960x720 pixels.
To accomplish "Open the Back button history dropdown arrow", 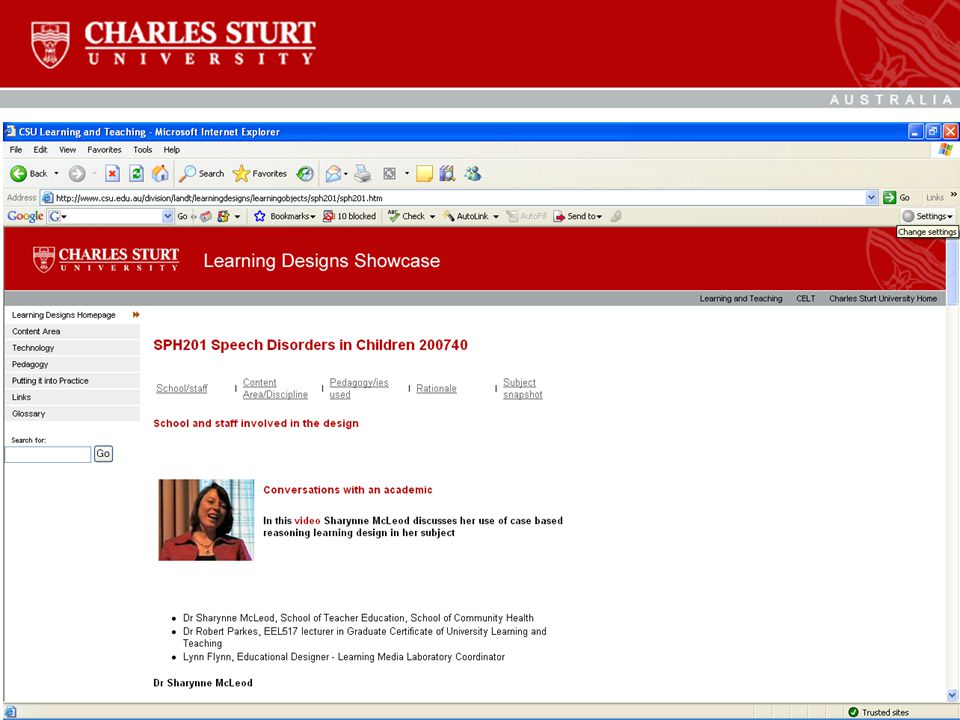I will click(x=56, y=174).
